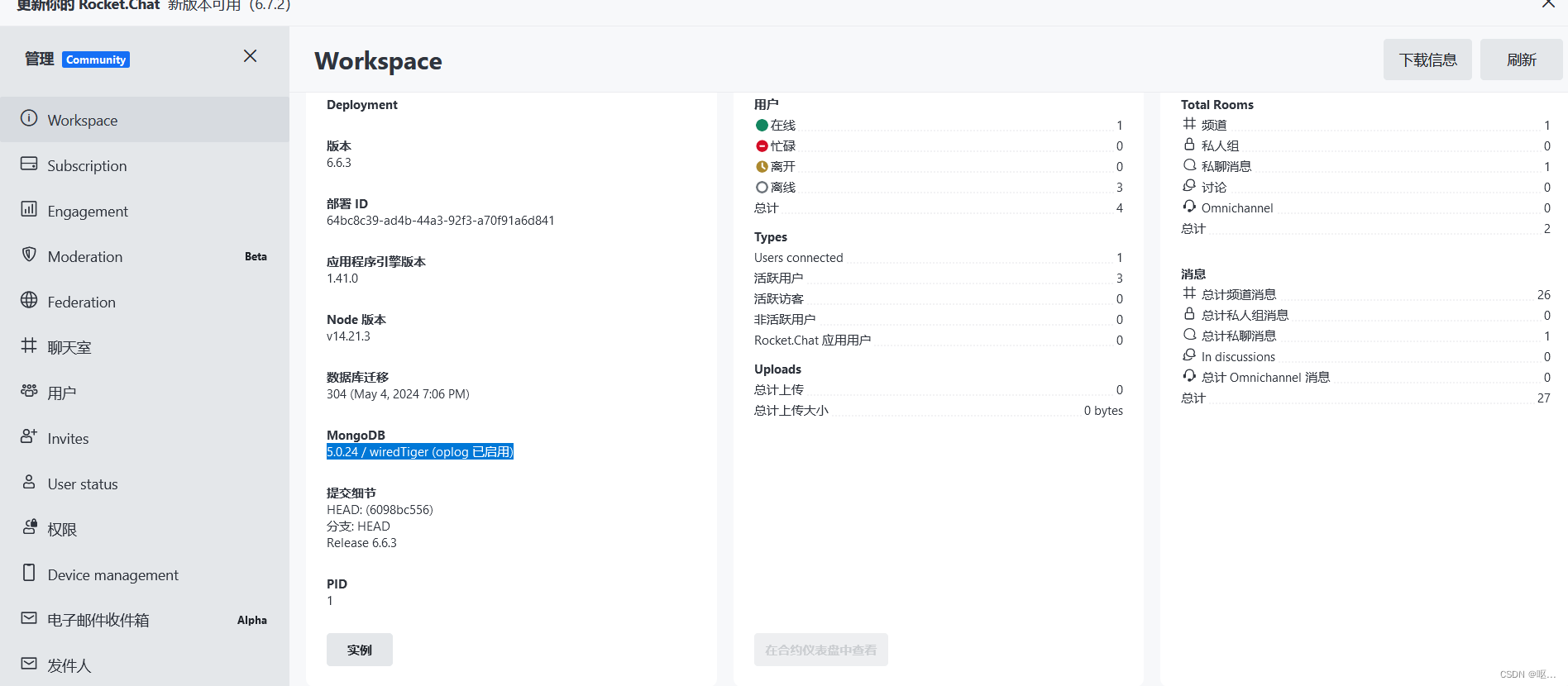Click the 私聊消息 bubble icon
The width and height of the screenshot is (1568, 686).
click(x=1189, y=165)
